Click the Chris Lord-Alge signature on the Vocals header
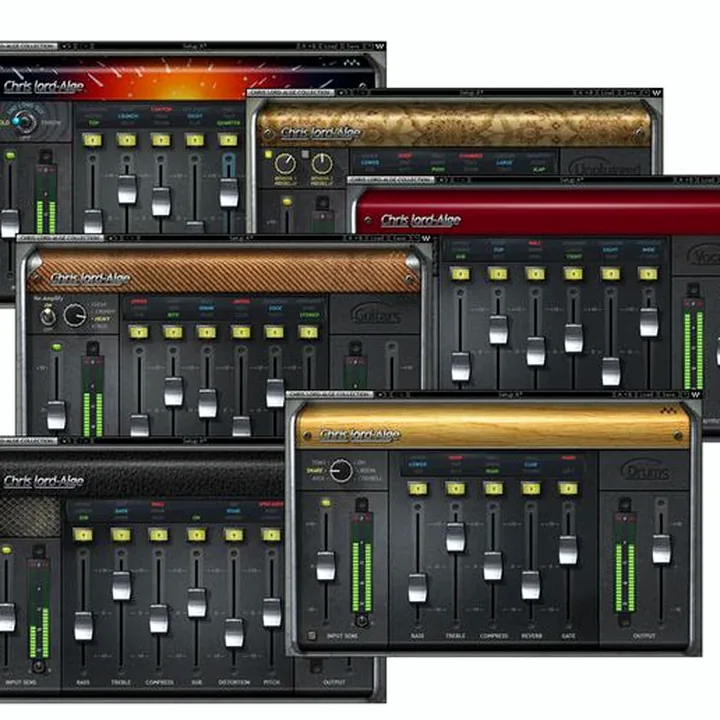Viewport: 720px width, 720px height. (x=421, y=220)
